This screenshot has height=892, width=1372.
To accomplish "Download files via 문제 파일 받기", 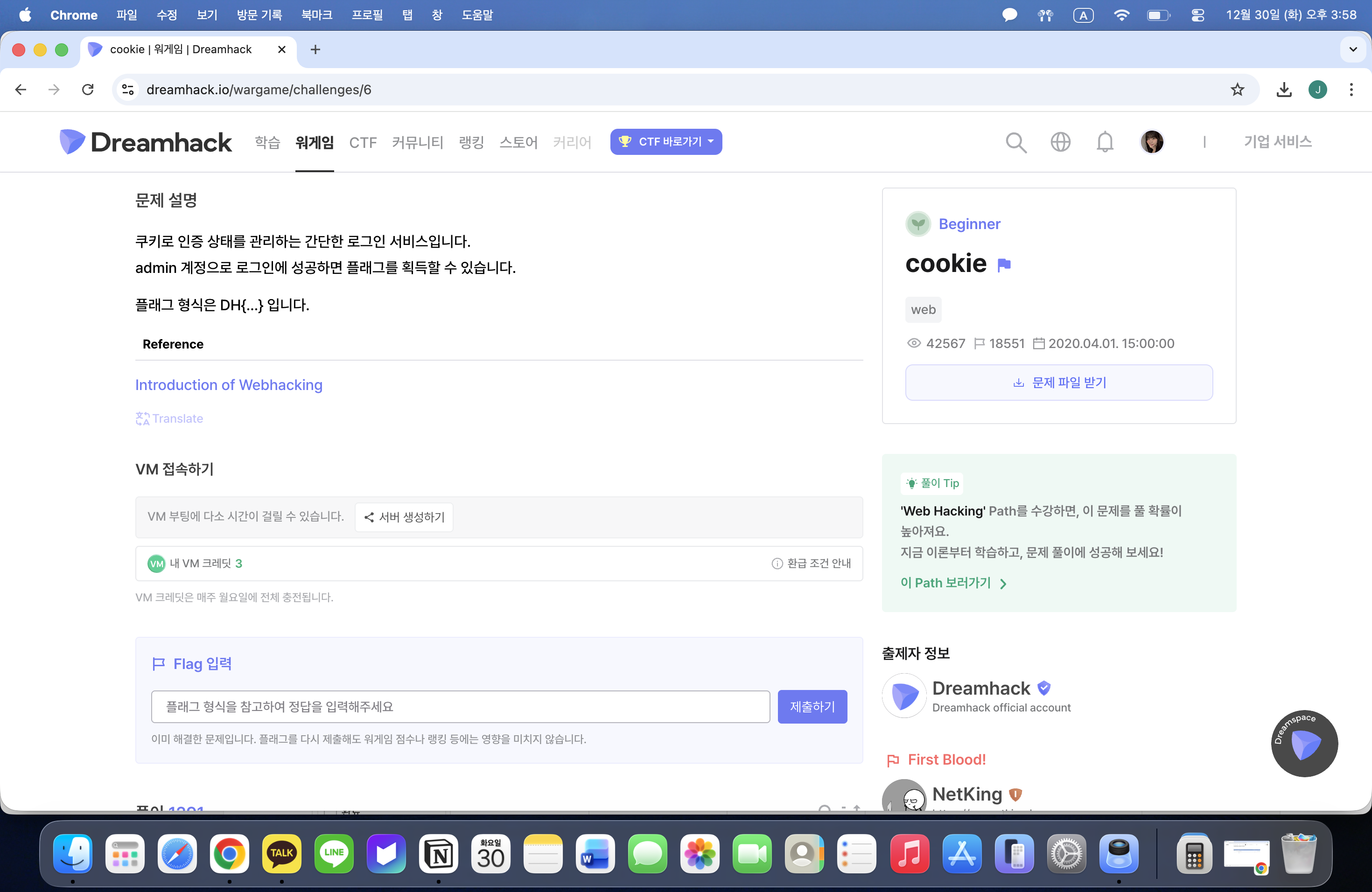I will click(1058, 383).
